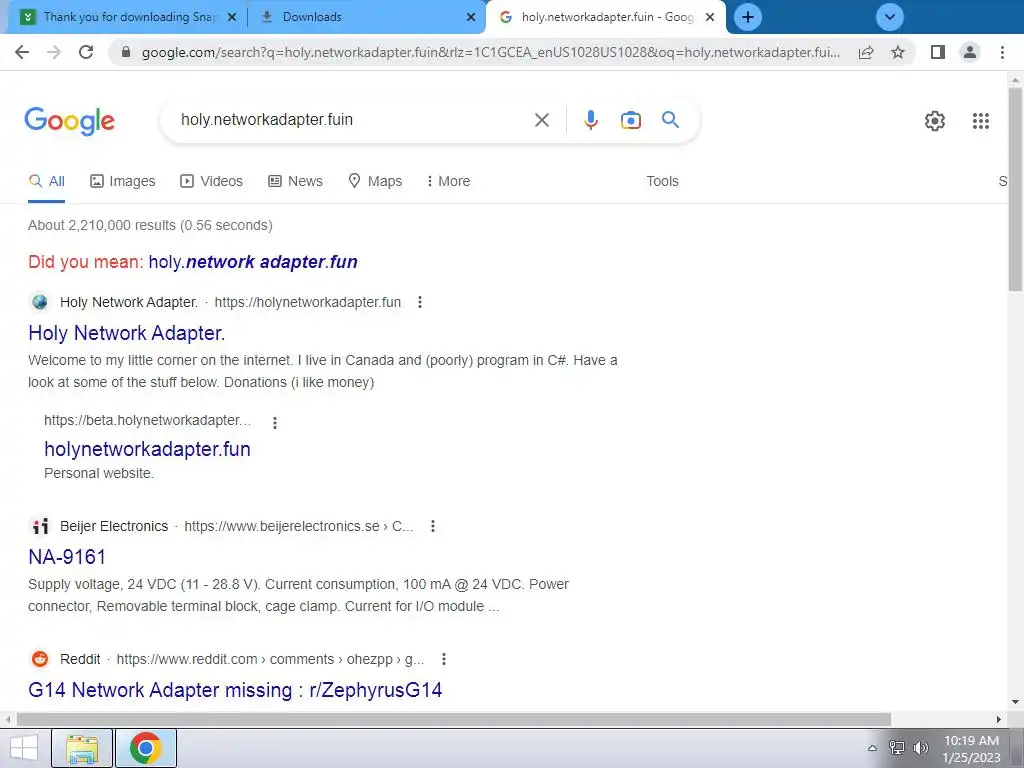Open Google apps grid icon
This screenshot has height=768, width=1024.
point(980,121)
